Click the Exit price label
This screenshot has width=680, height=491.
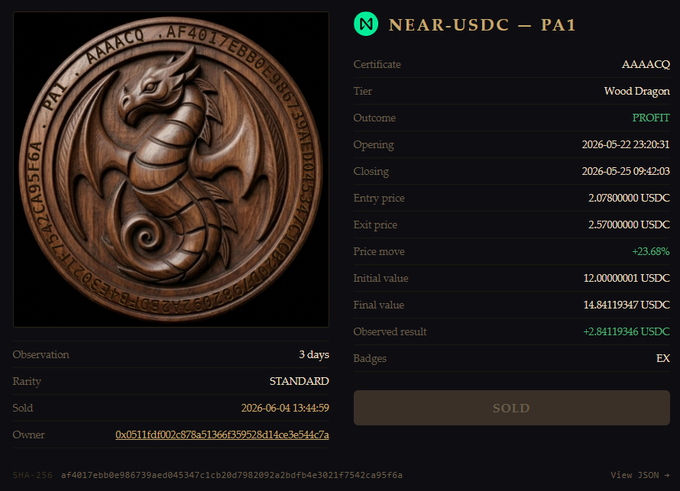coord(375,225)
